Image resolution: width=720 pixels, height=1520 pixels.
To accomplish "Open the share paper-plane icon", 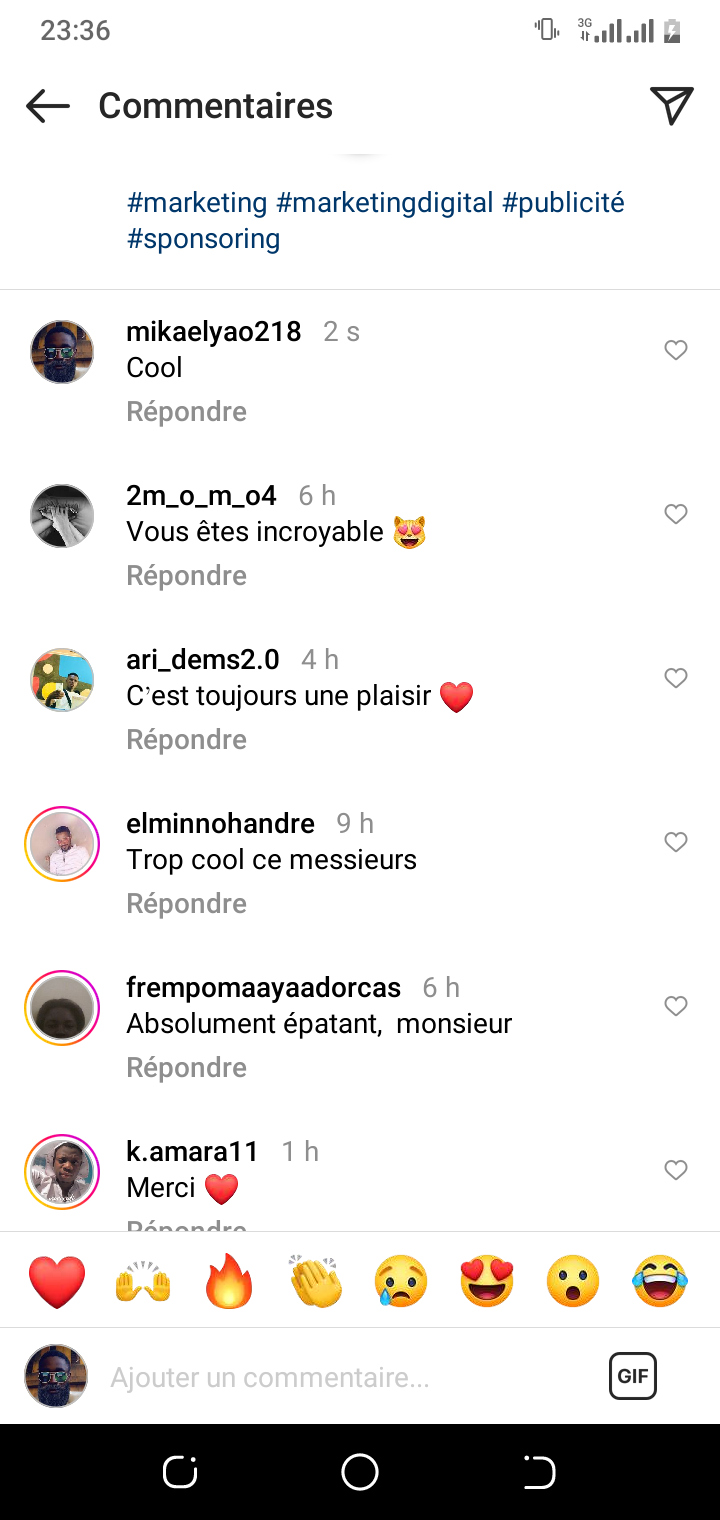I will point(671,106).
